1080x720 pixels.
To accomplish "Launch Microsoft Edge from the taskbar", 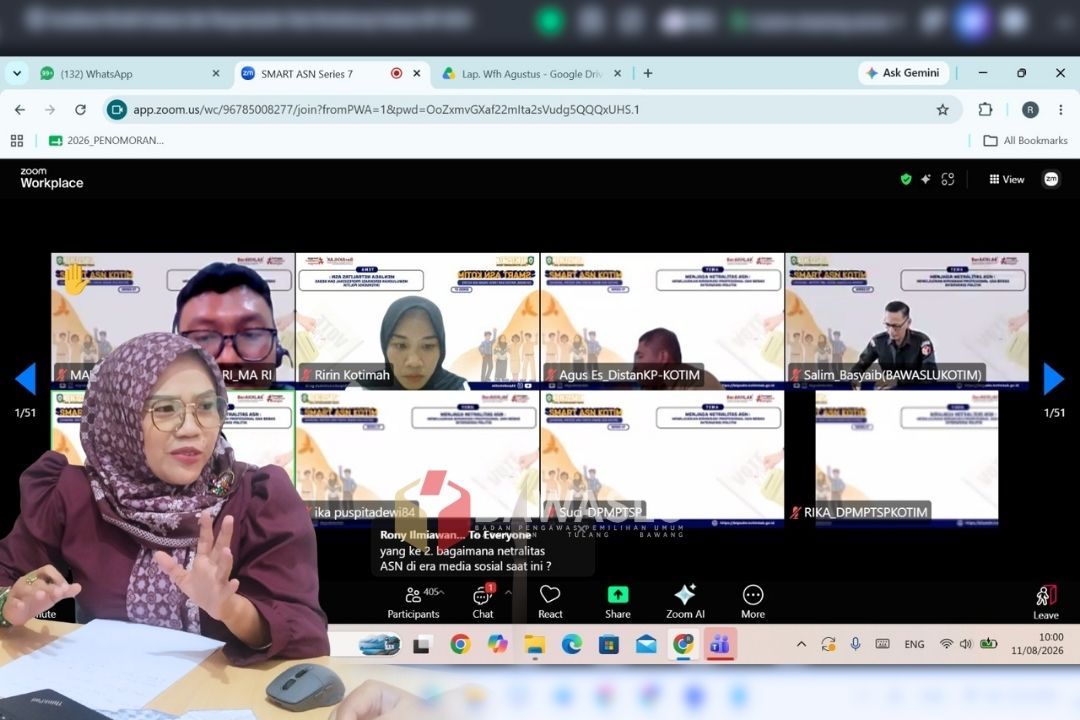I will coord(572,644).
